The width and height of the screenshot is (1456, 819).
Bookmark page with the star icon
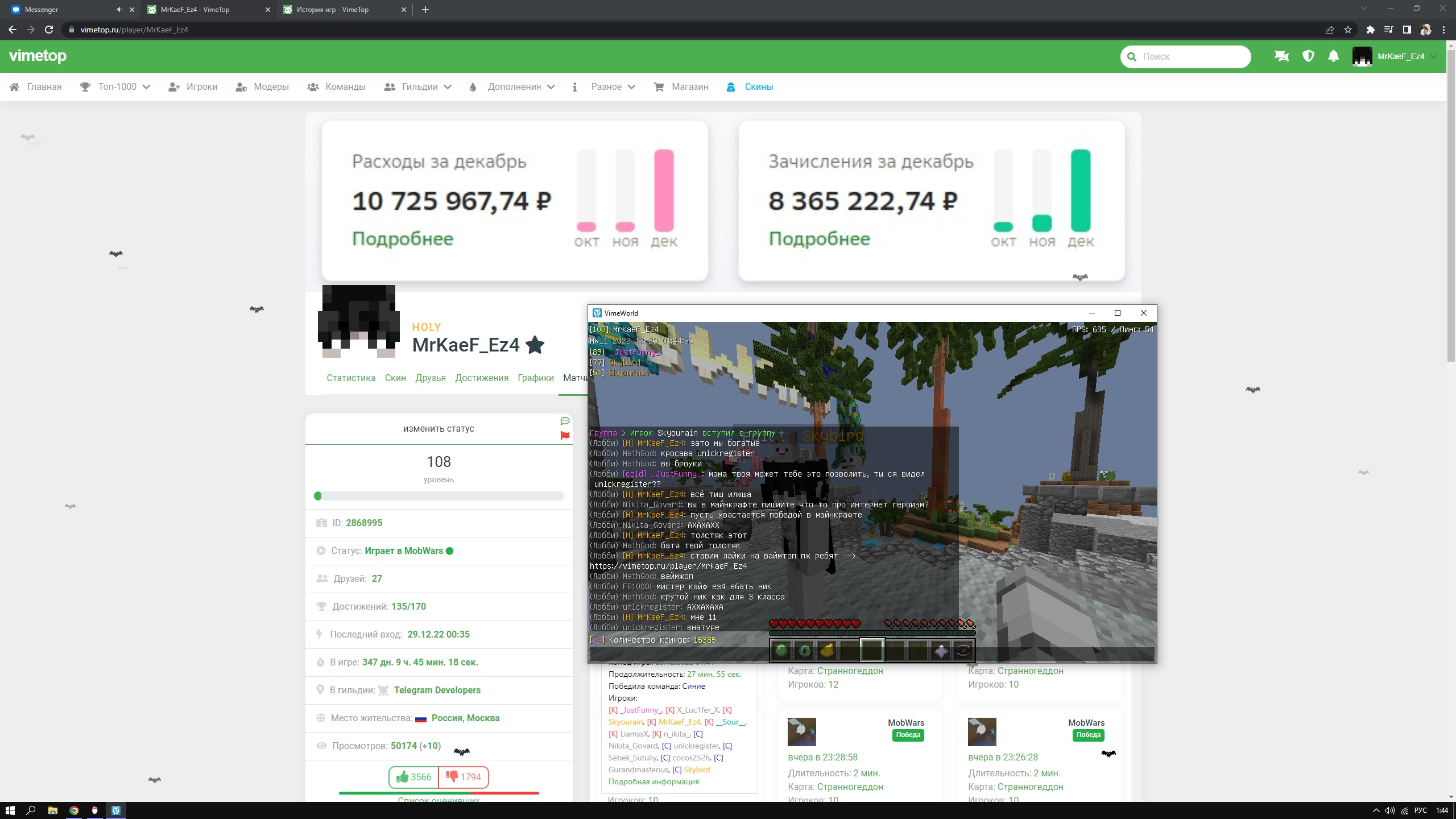(1348, 30)
